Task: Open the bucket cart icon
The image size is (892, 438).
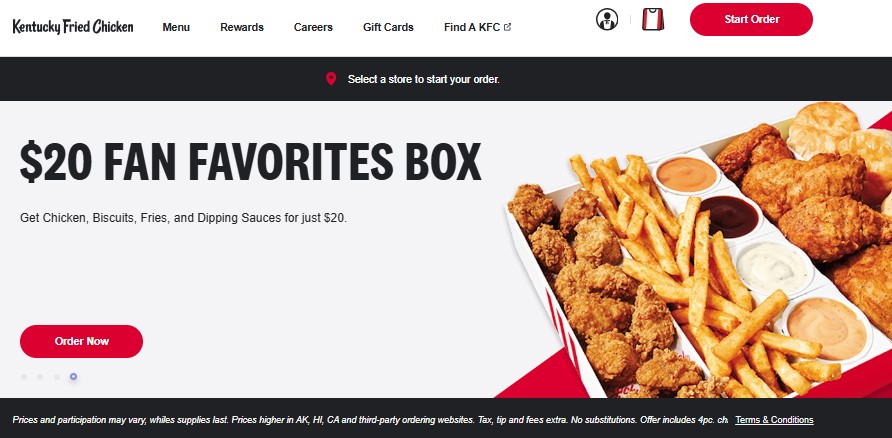Action: click(653, 19)
